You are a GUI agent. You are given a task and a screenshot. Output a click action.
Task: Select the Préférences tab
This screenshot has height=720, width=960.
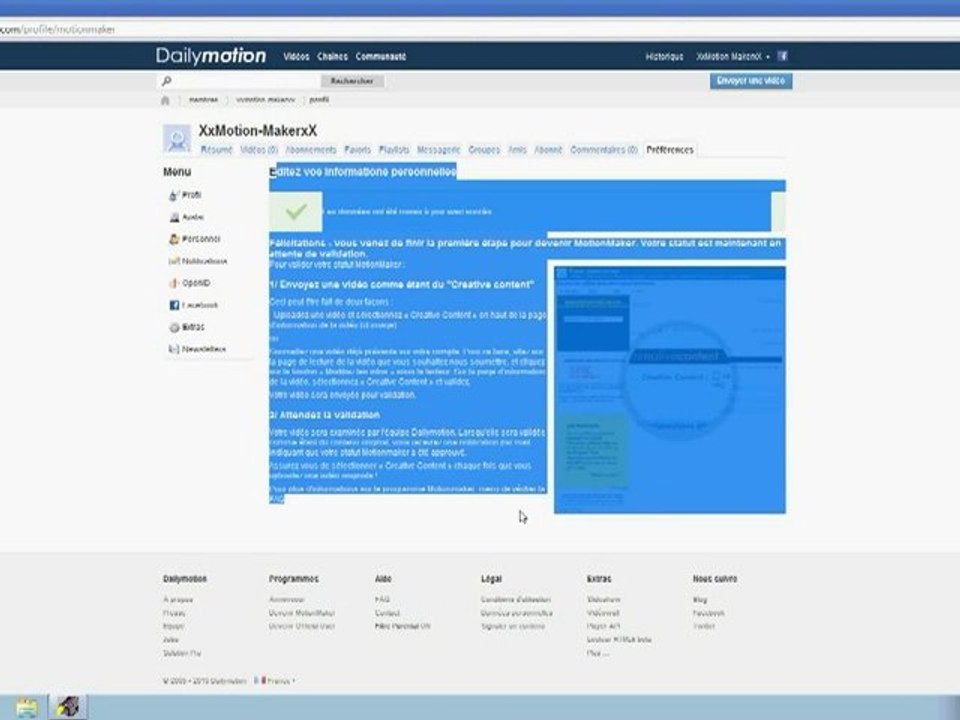(x=670, y=149)
